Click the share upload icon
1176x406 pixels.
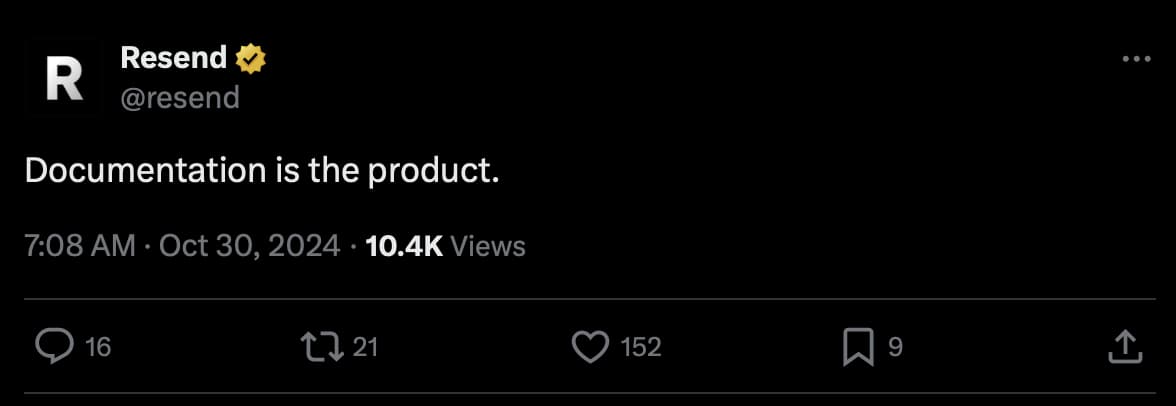point(1125,347)
